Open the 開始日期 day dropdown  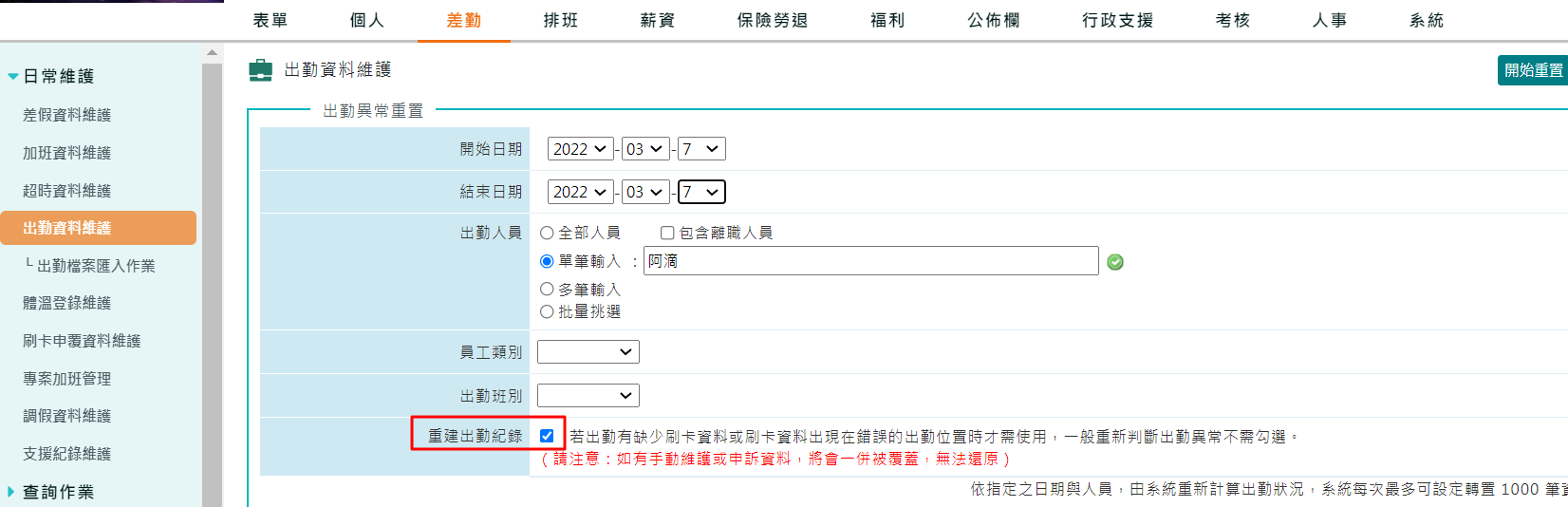coord(701,149)
